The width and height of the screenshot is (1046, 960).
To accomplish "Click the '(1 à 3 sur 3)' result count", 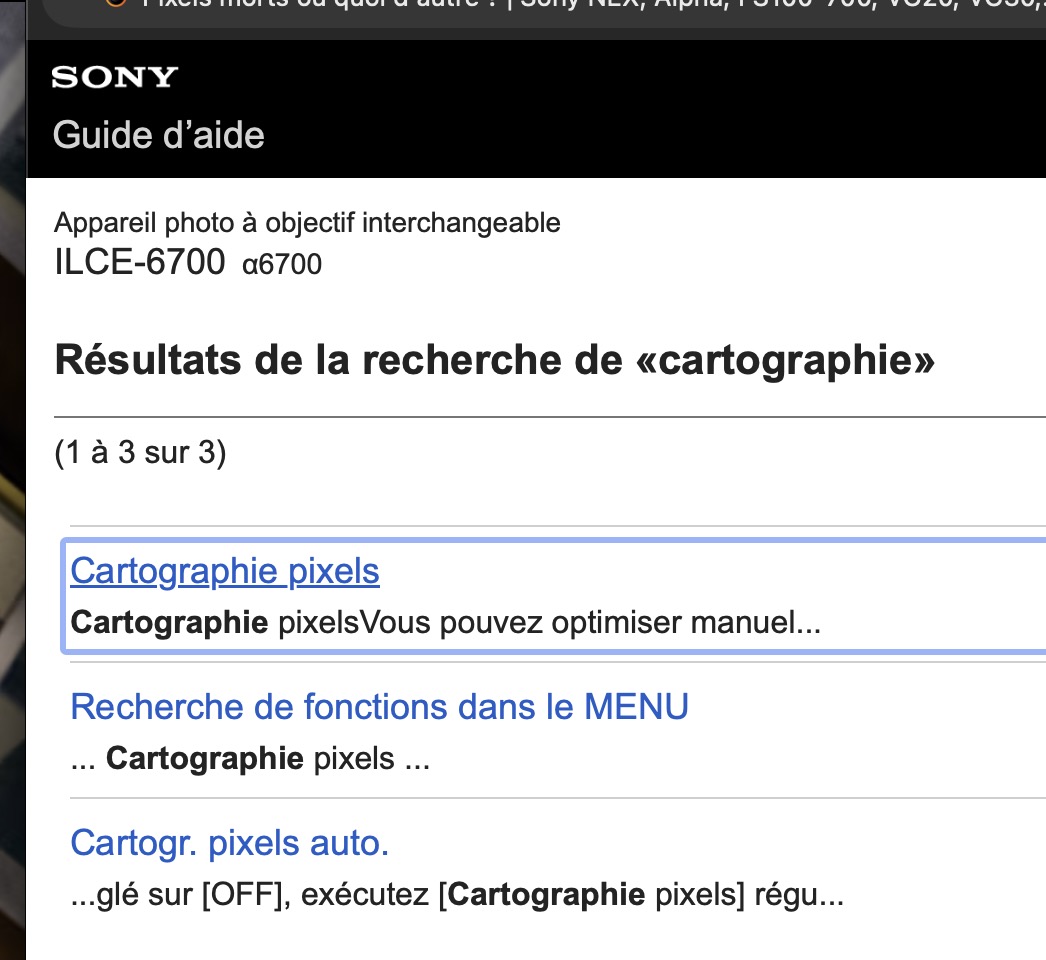I will click(x=140, y=452).
